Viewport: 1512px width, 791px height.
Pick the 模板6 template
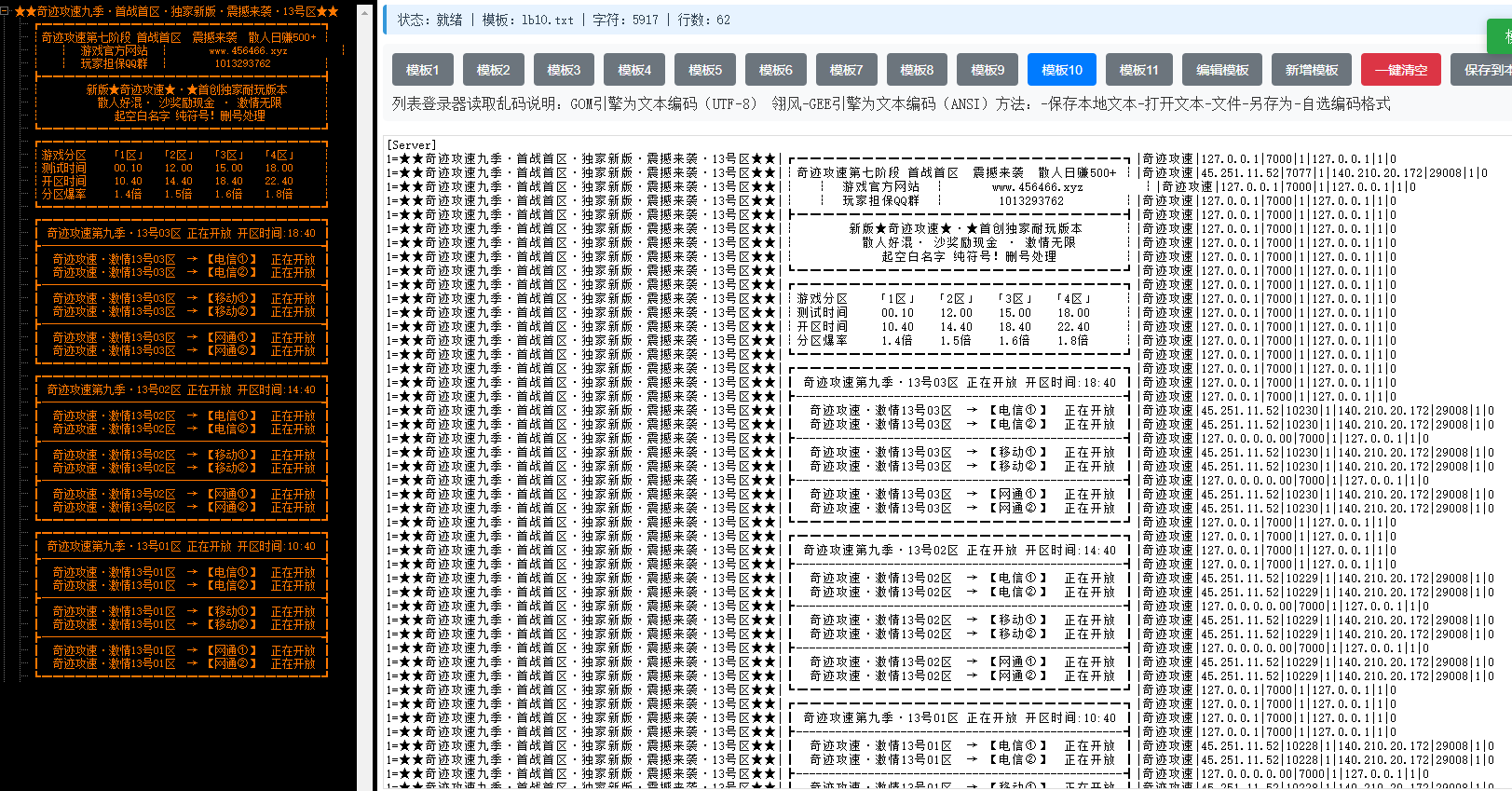(775, 70)
